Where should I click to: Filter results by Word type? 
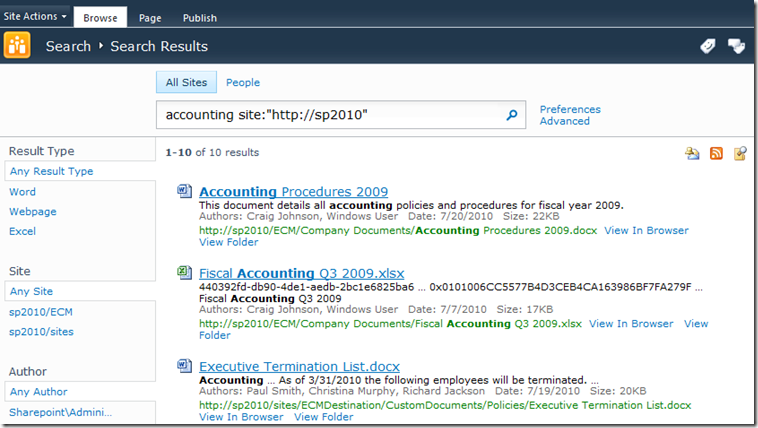22,192
